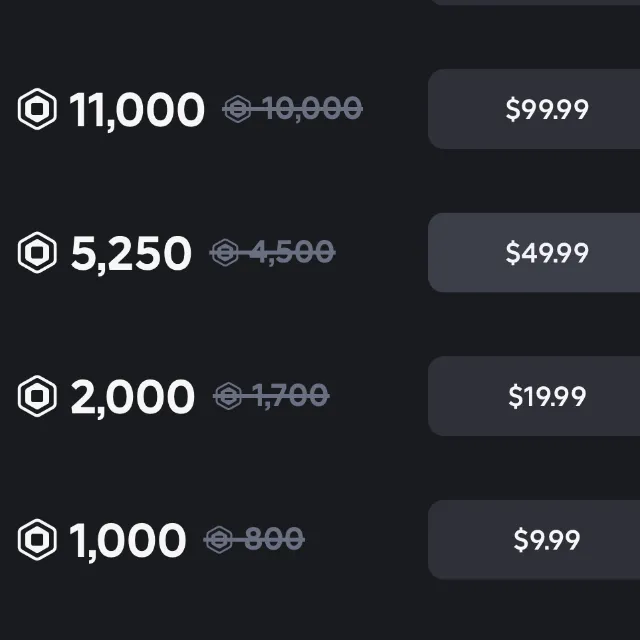Click the Robux icon beside 11,000
This screenshot has height=640, width=640.
click(x=38, y=109)
